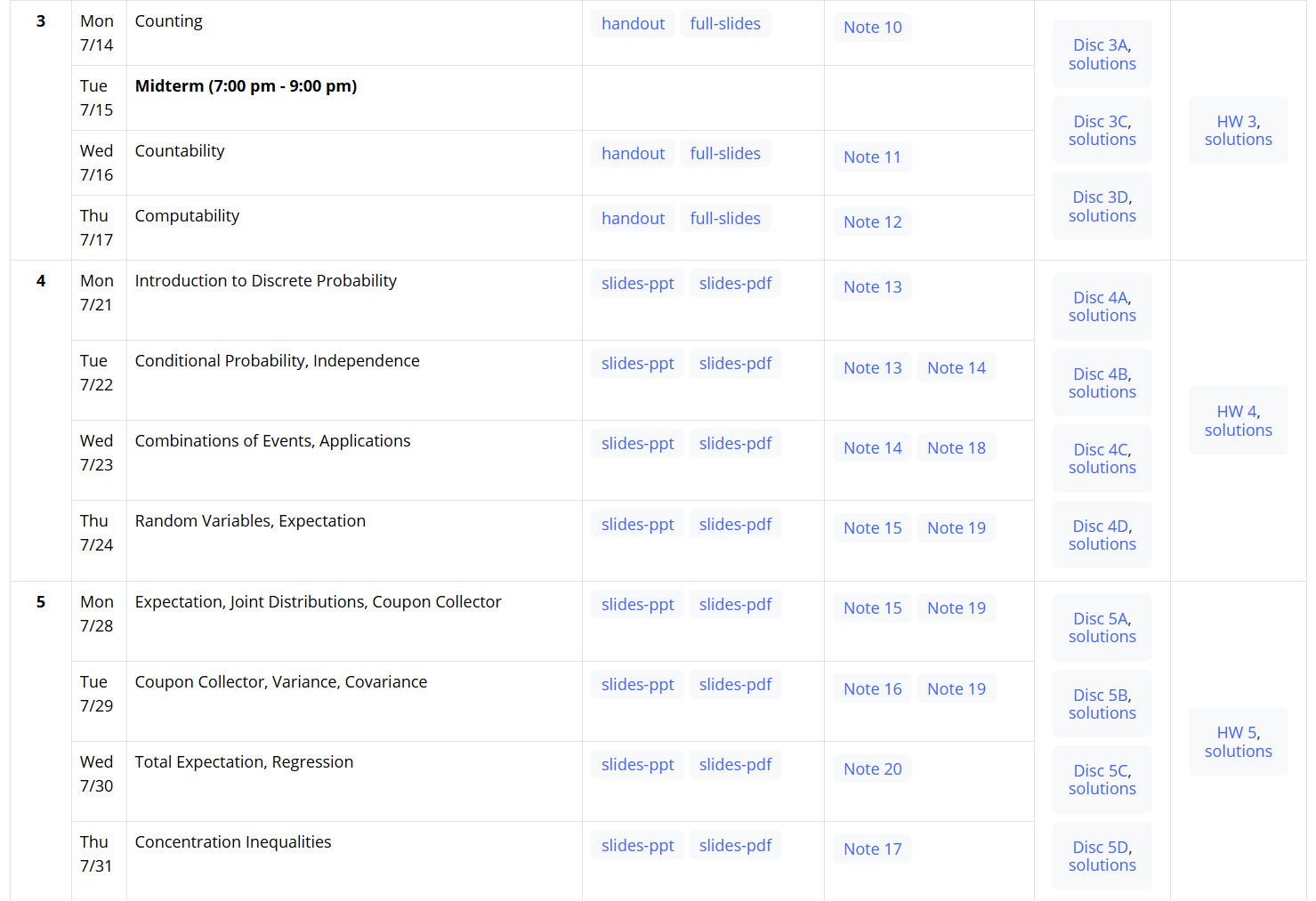The image size is (1316, 901).
Task: Open Note 15 in the Random Variables, Expectation row
Action: click(x=872, y=528)
